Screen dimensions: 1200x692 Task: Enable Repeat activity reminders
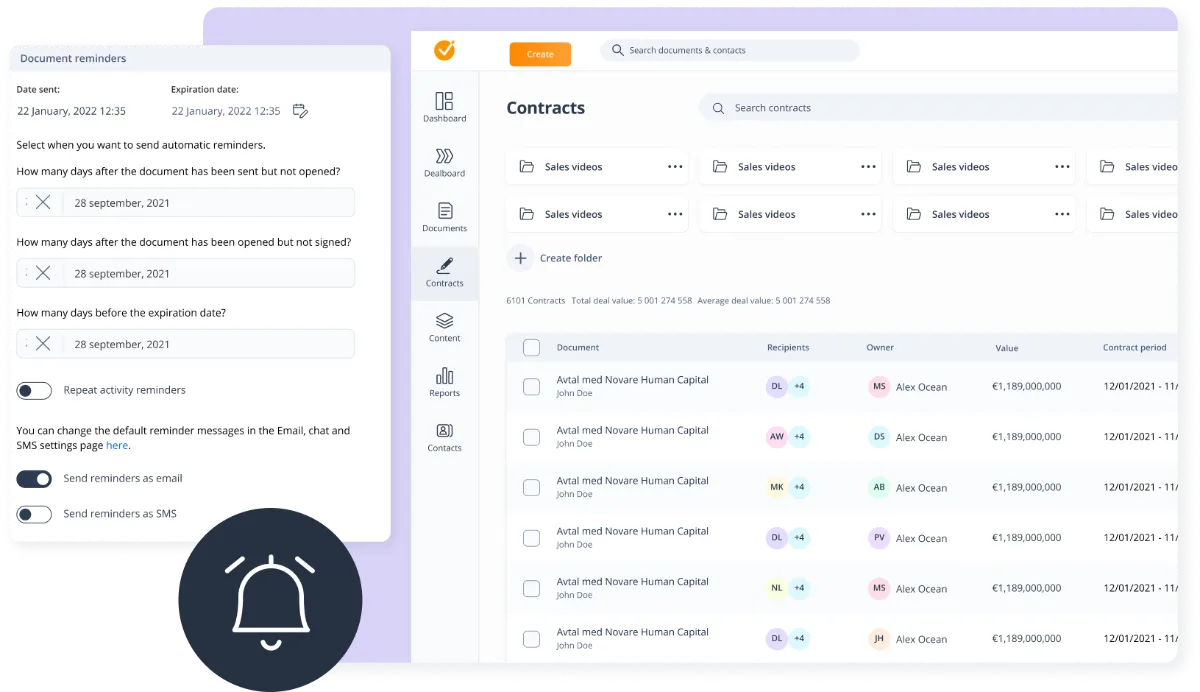tap(34, 390)
